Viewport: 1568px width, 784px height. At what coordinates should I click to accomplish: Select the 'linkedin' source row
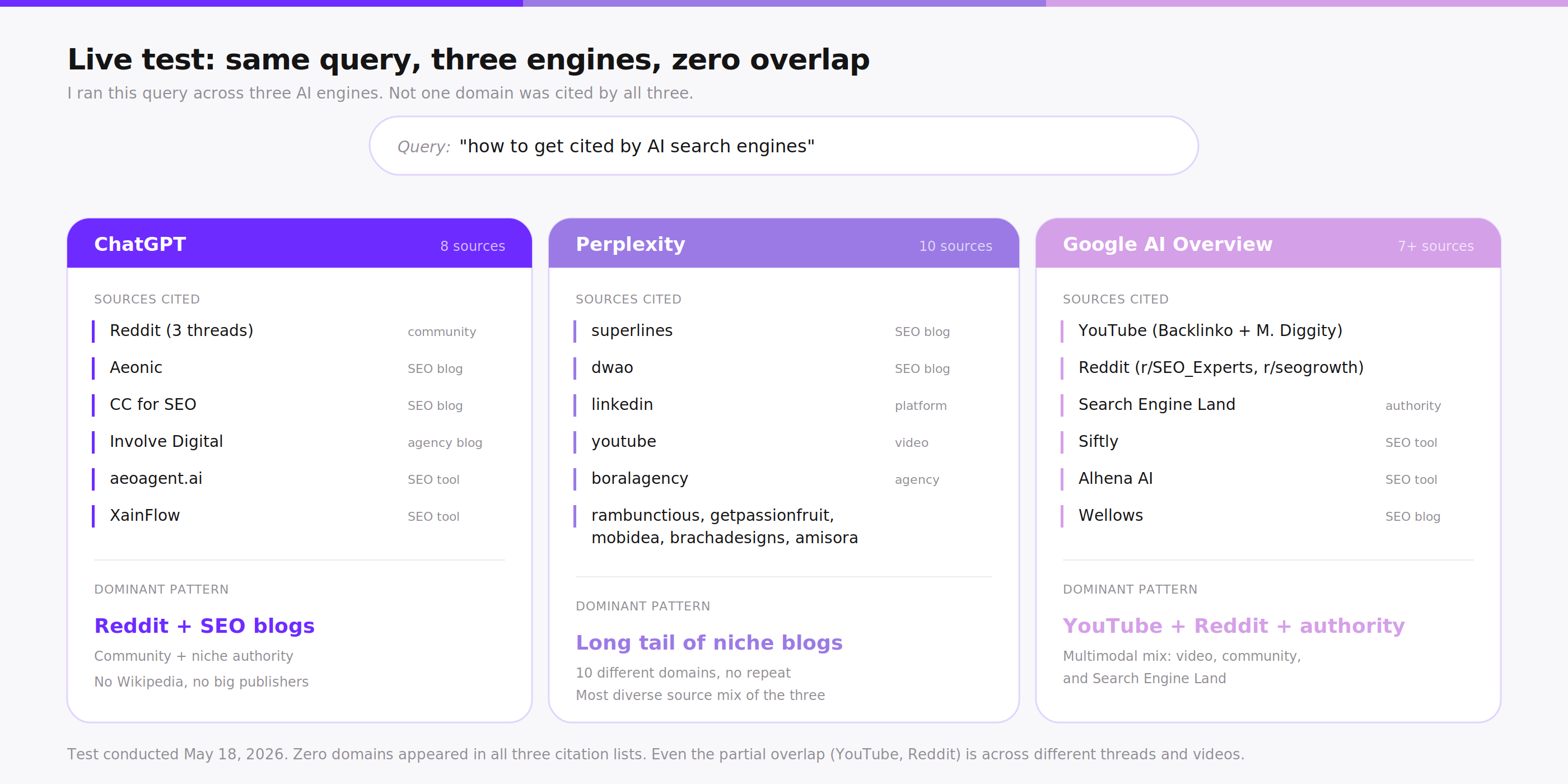click(x=783, y=405)
